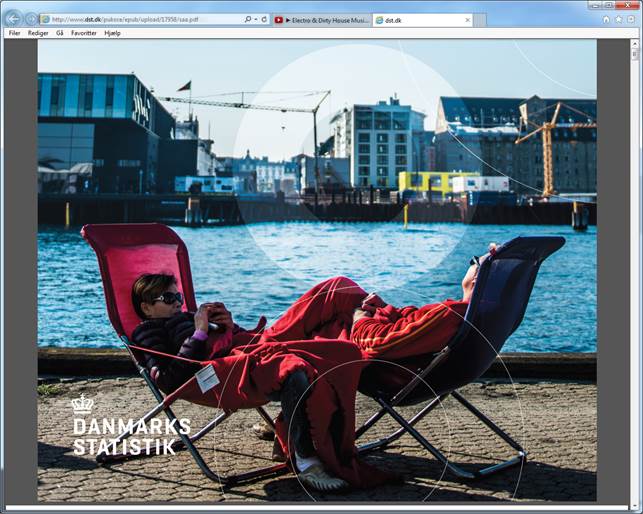Click the browser Forward arrow button
The height and width of the screenshot is (514, 643).
(x=31, y=19)
